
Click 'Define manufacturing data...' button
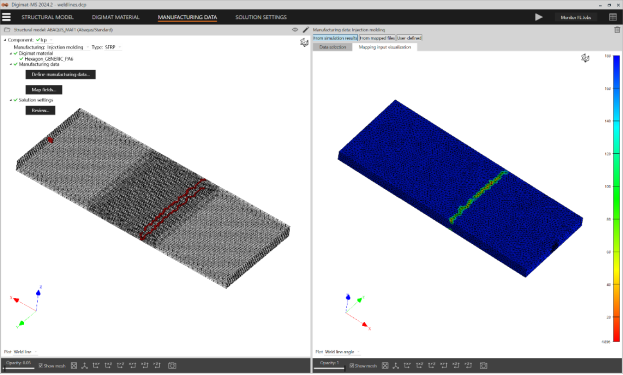(60, 75)
